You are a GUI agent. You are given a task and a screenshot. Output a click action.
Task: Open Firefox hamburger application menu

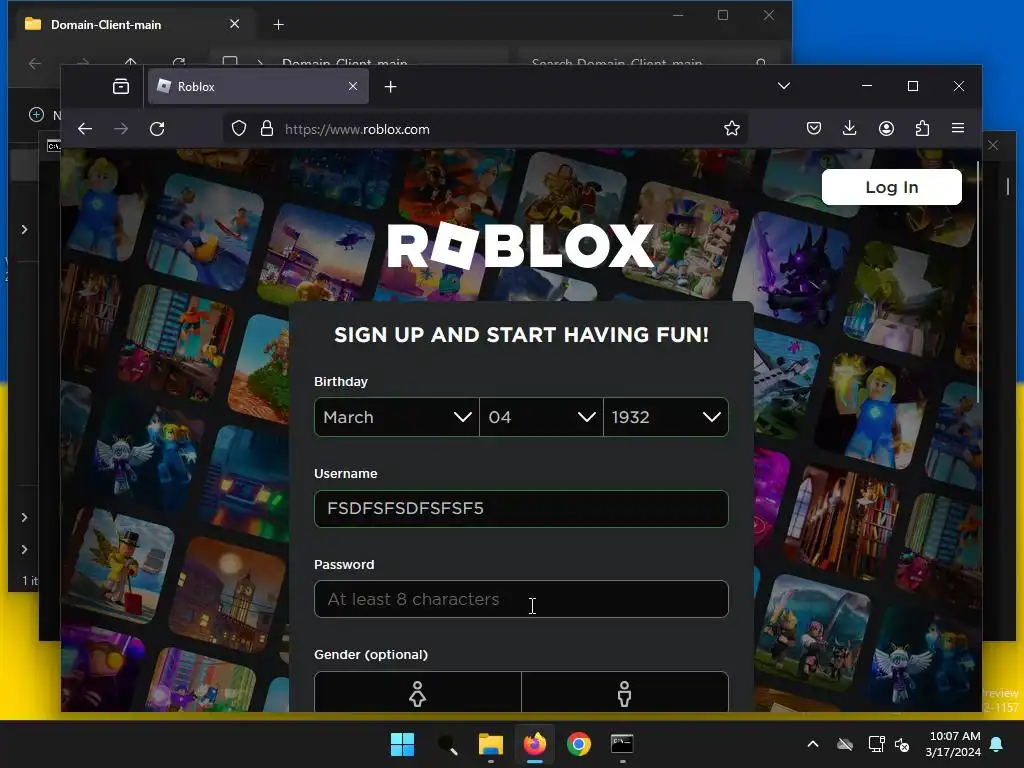tap(958, 129)
